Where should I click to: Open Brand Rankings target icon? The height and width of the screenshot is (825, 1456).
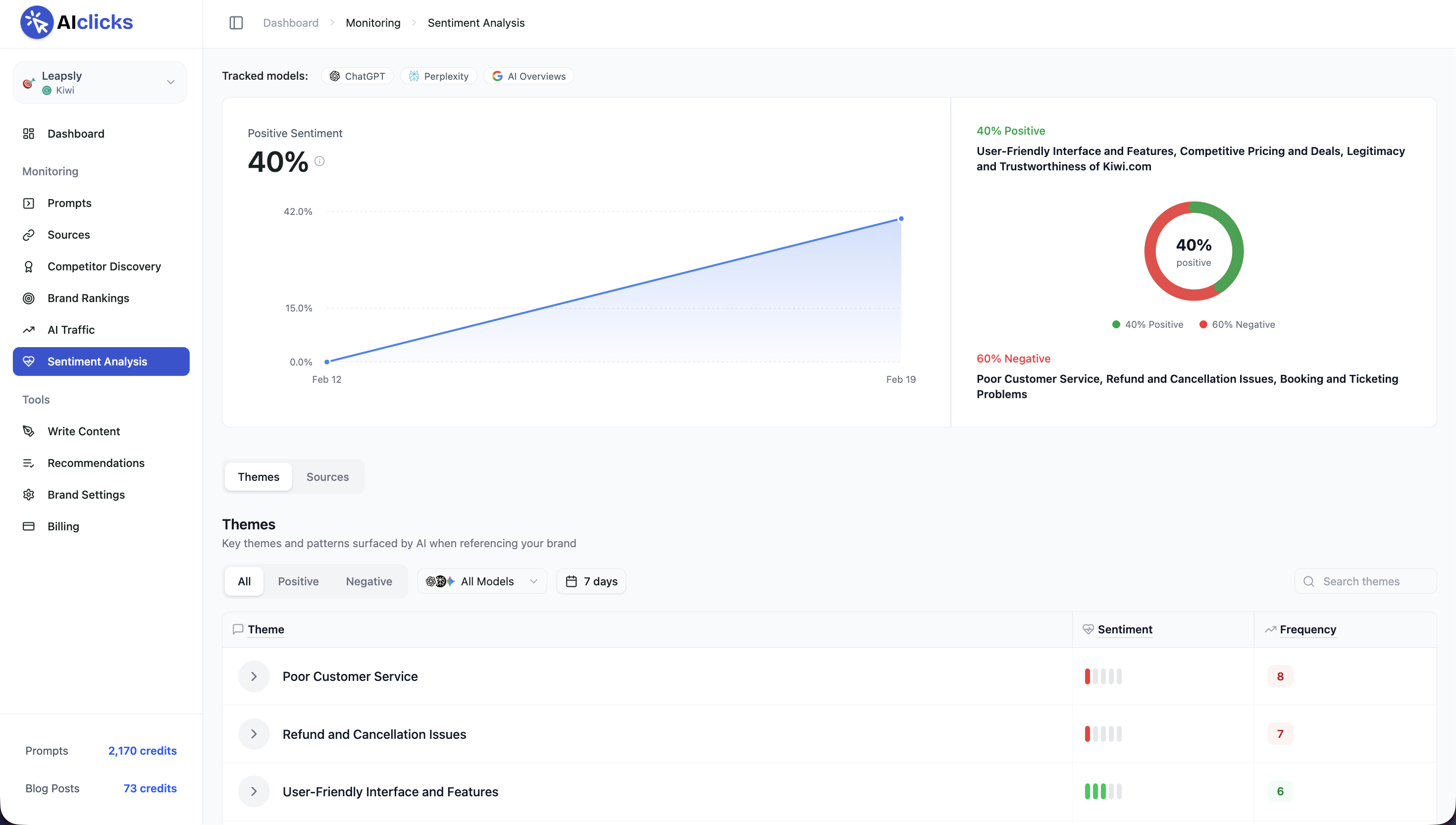coord(29,298)
